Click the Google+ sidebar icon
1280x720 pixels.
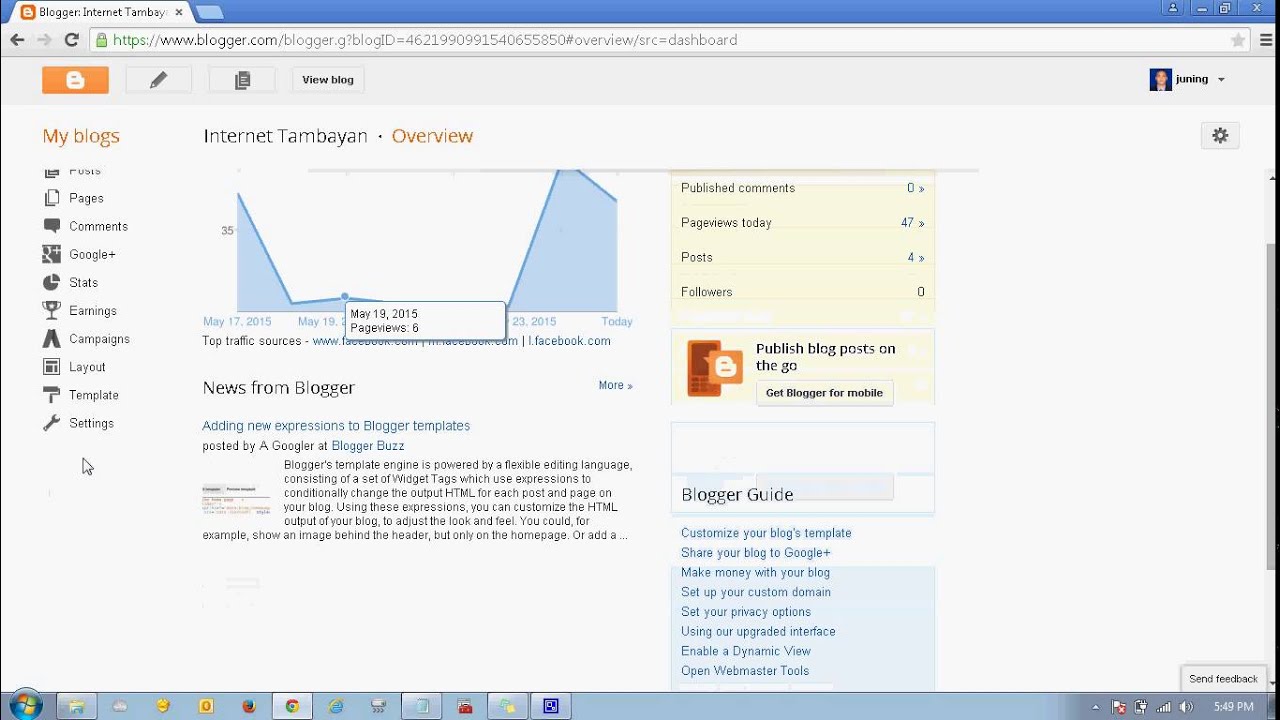(x=52, y=254)
